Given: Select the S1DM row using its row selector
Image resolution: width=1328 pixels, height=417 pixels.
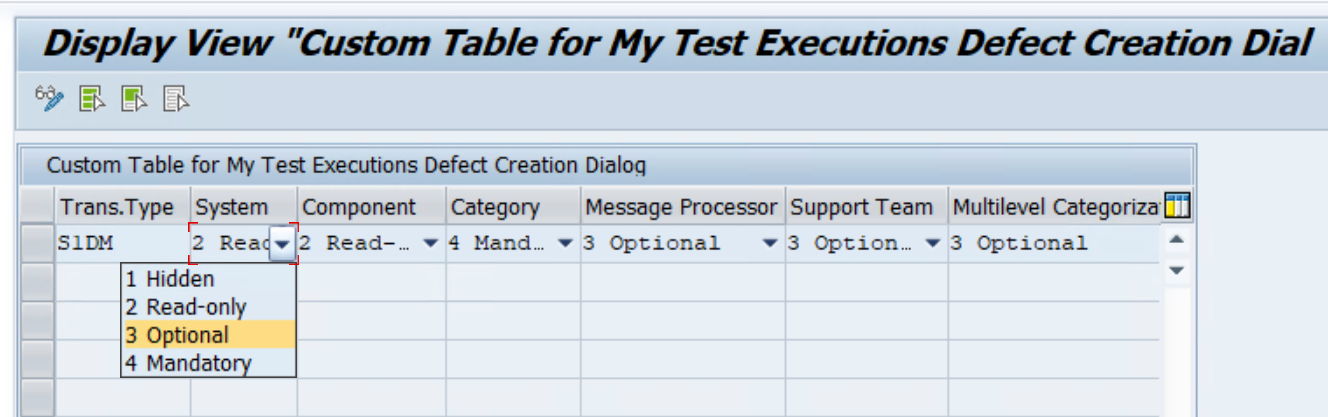Looking at the screenshot, I should coord(39,243).
